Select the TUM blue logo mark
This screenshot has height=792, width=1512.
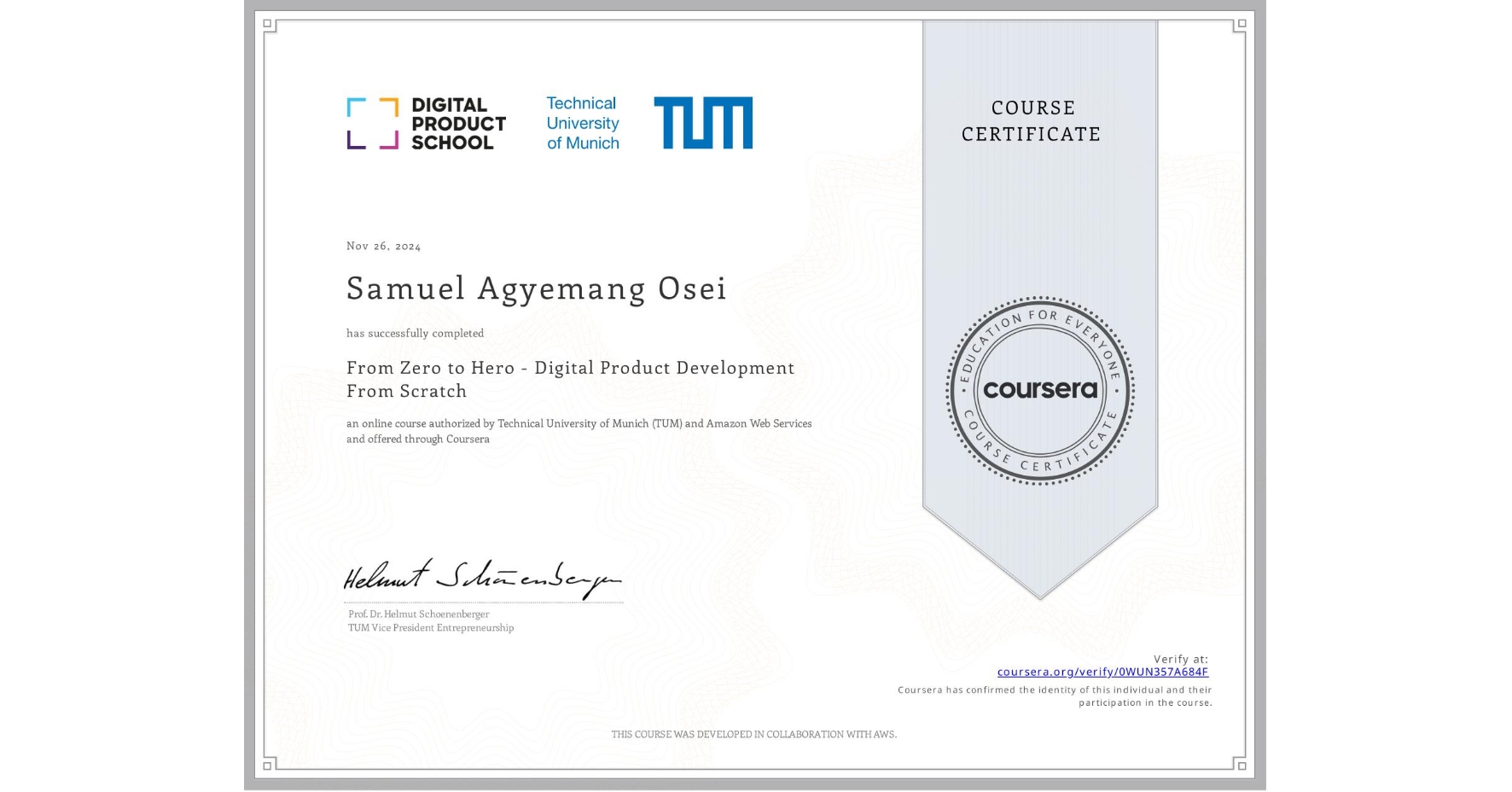[x=705, y=122]
